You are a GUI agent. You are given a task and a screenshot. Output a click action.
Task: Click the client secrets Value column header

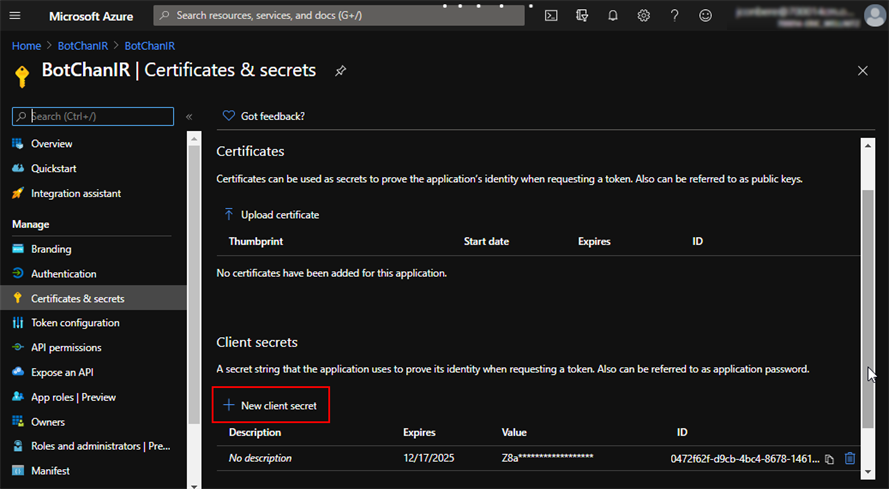pyautogui.click(x=514, y=433)
